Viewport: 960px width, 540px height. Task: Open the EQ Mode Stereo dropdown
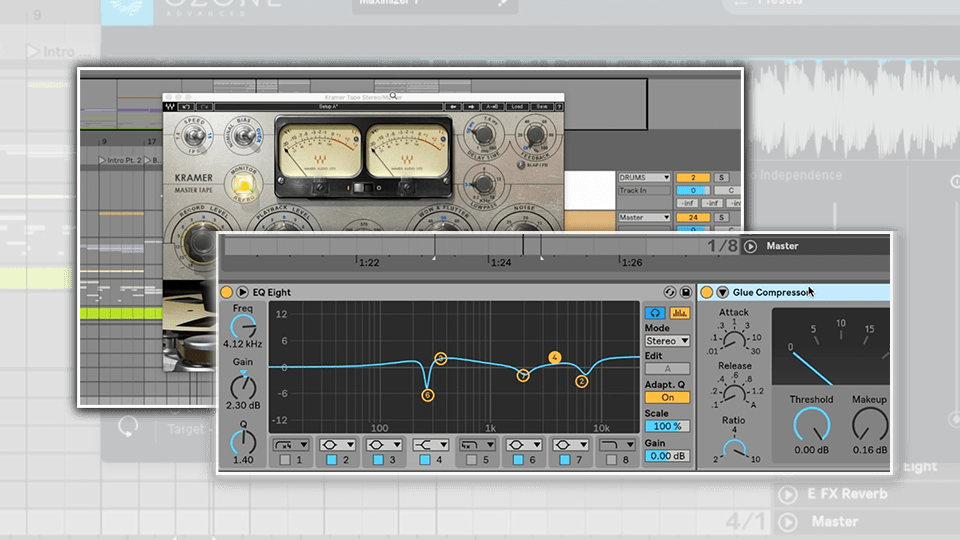click(x=667, y=341)
